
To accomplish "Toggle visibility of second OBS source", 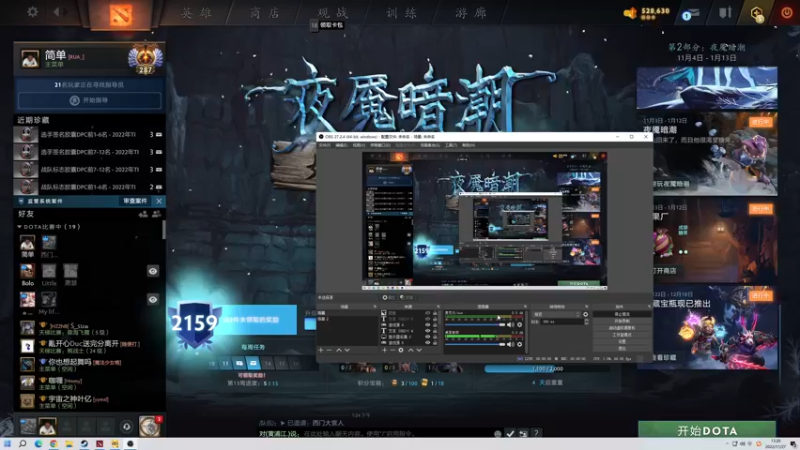I will [x=428, y=319].
